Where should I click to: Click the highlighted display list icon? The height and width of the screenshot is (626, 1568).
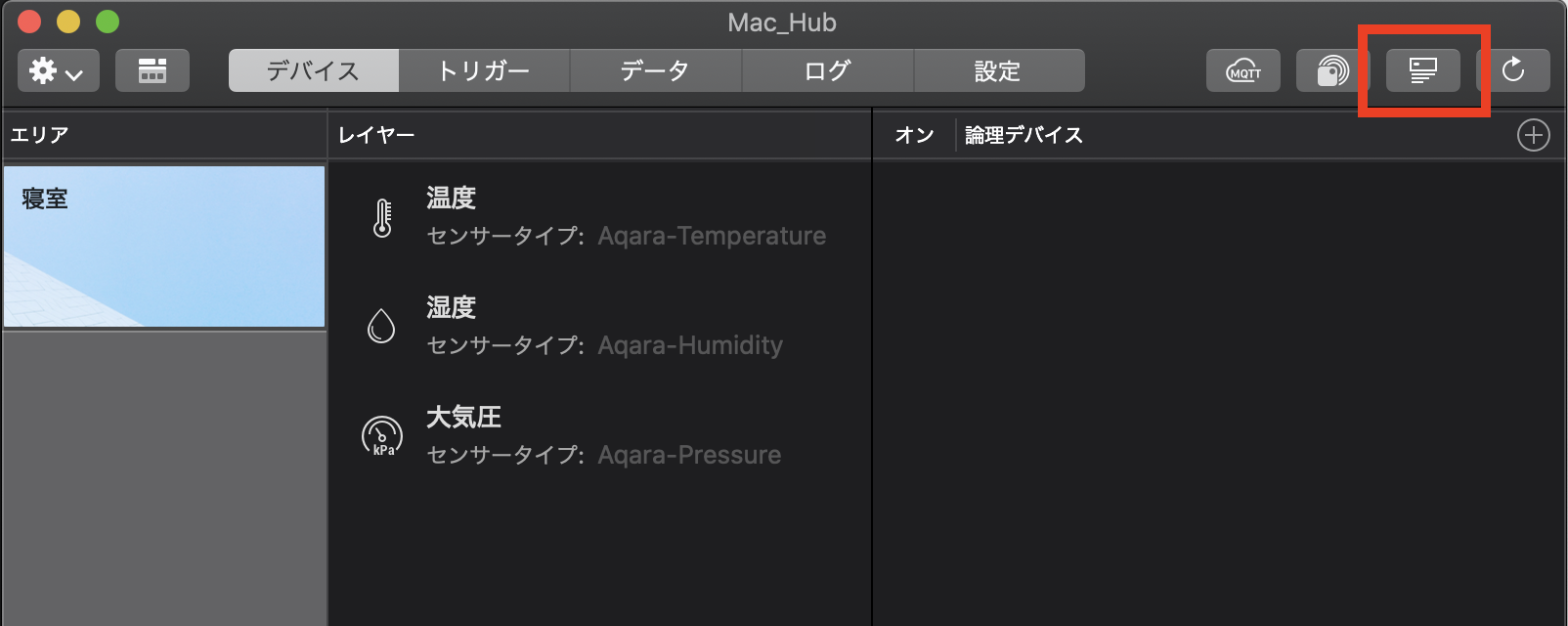[x=1423, y=70]
